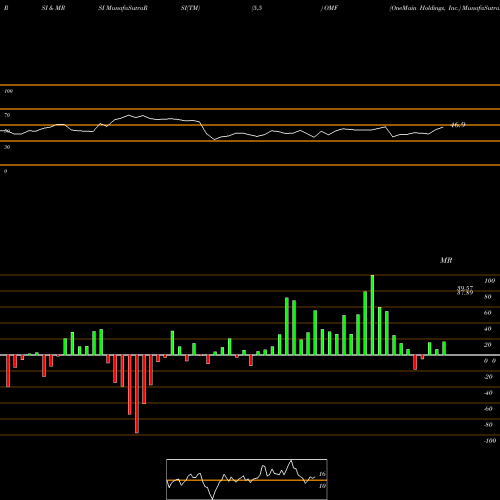Click the RSI value label 46.9
The image size is (500, 500).
coord(458,125)
